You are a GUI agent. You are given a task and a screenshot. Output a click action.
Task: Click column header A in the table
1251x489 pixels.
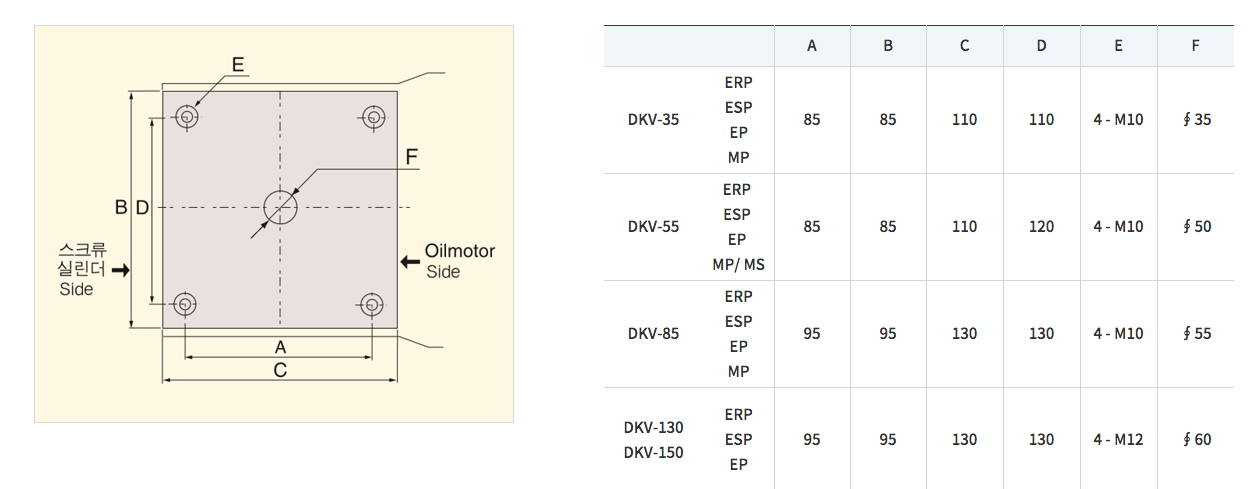pyautogui.click(x=812, y=46)
